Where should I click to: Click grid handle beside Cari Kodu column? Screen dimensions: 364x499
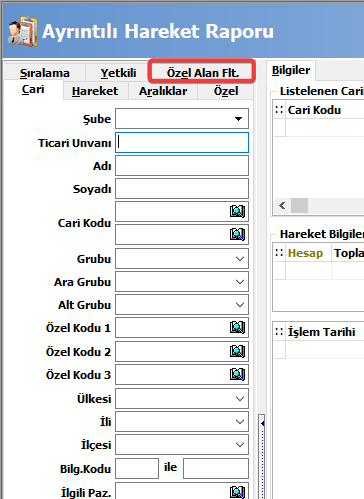click(x=279, y=109)
